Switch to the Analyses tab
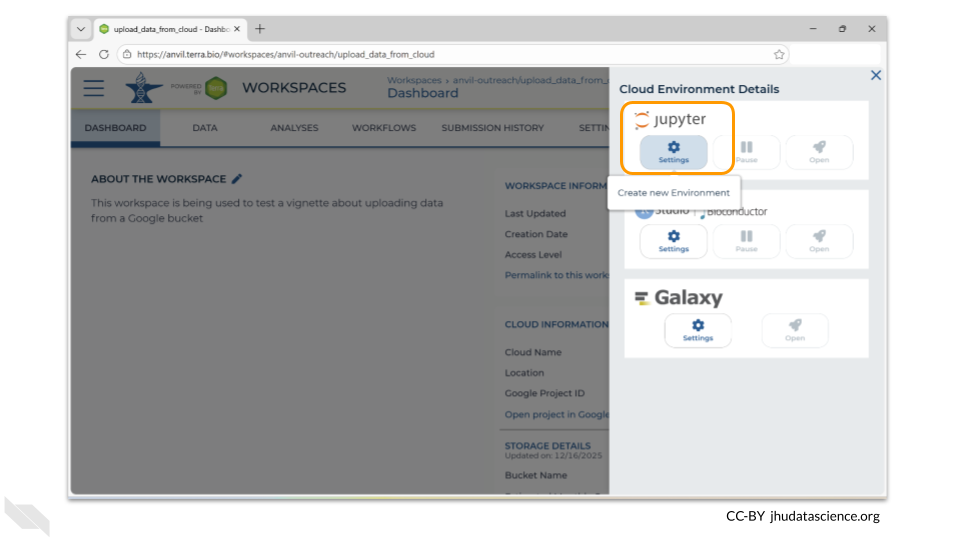The height and width of the screenshot is (540, 960). click(x=294, y=128)
